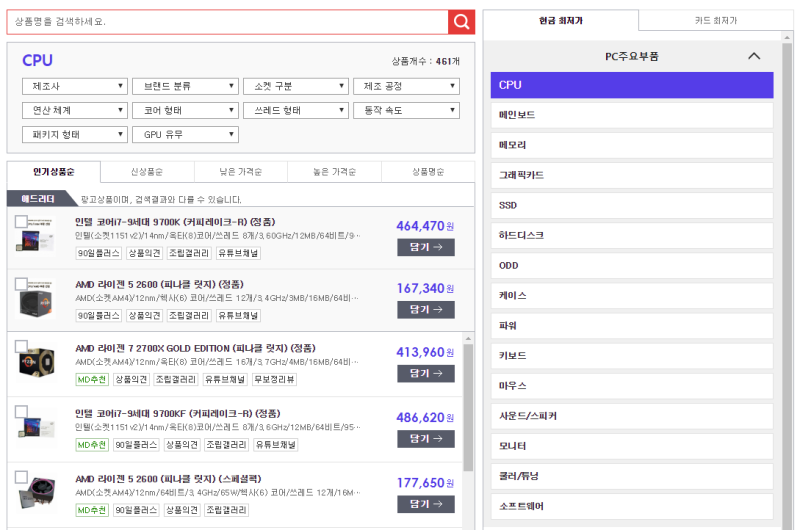The image size is (800, 530).
Task: Sort by 상품명순 tab
Action: [428, 172]
